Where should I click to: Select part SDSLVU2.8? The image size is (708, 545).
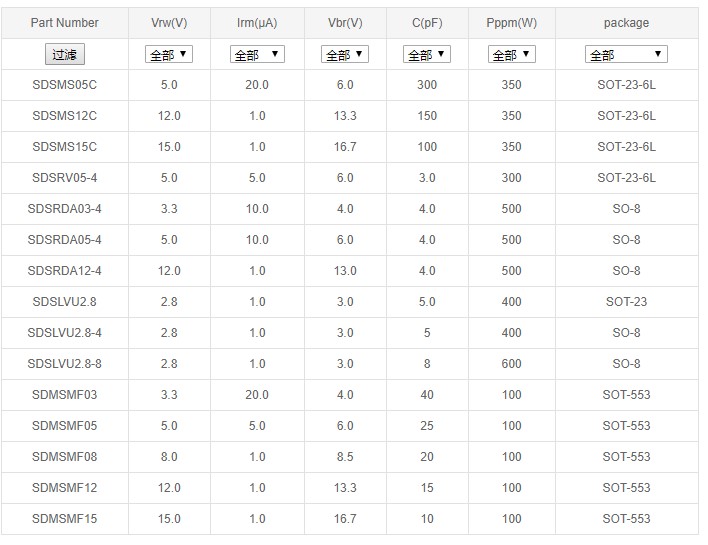(64, 302)
